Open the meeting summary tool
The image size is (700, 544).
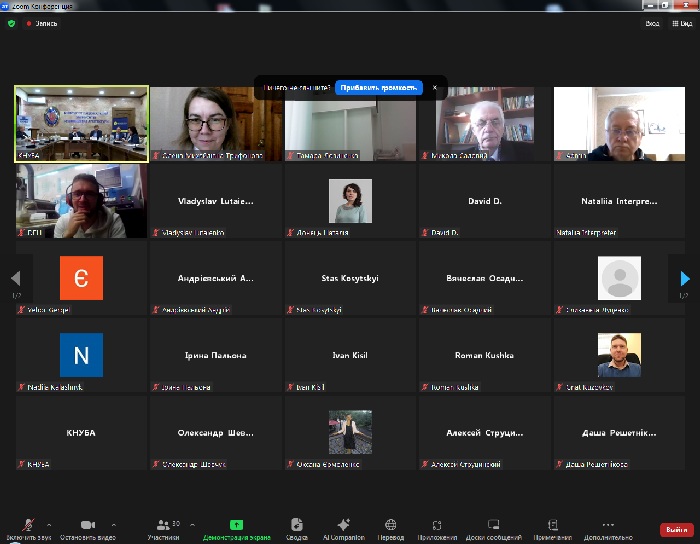(x=296, y=525)
